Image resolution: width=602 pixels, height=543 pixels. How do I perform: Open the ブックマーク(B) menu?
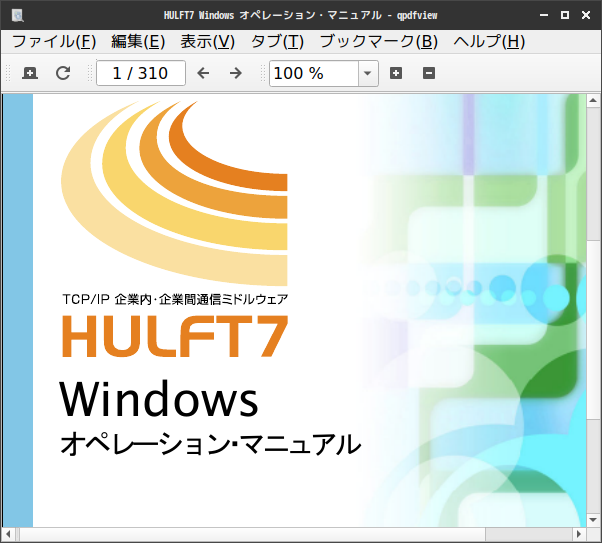point(379,41)
